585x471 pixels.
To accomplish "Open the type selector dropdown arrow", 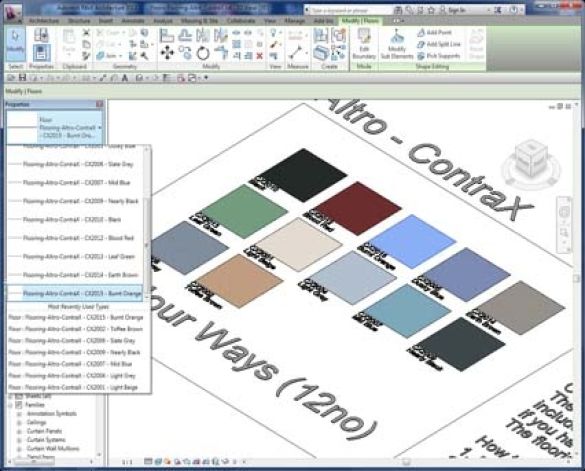I will 100,128.
